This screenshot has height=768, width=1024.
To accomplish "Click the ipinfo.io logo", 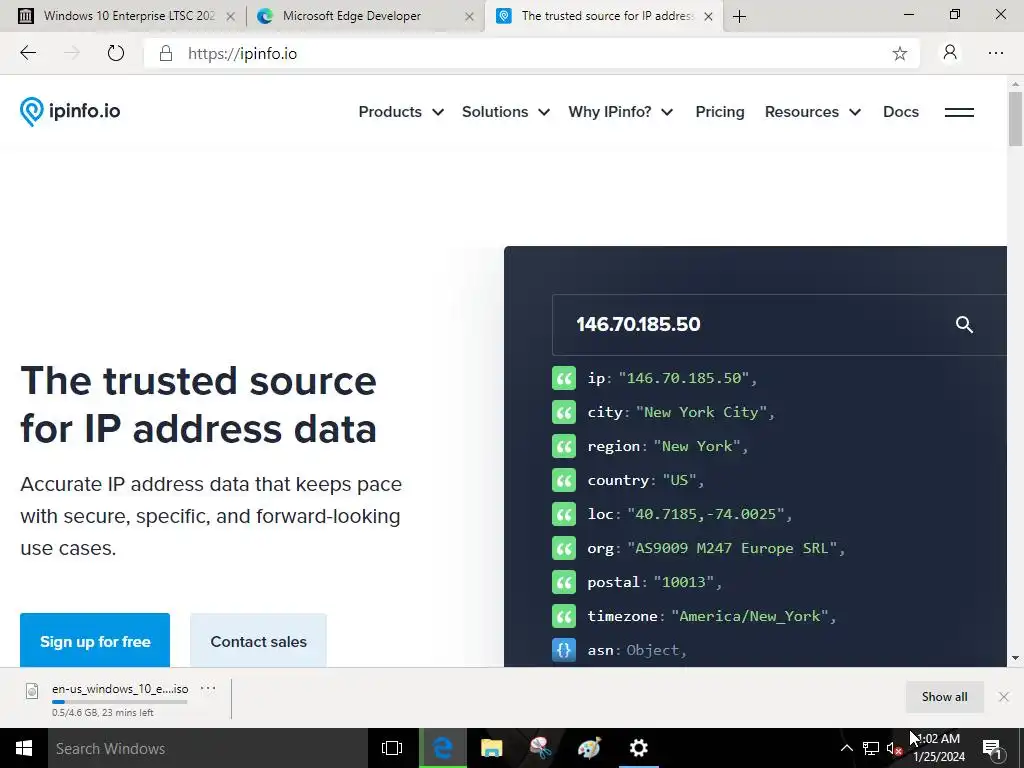I will [70, 111].
